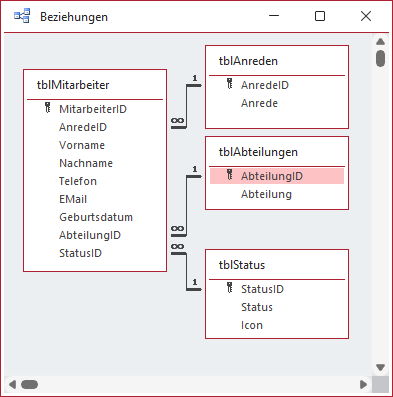Select the Icon field in tblStatus
This screenshot has width=393, height=397.
[252, 325]
